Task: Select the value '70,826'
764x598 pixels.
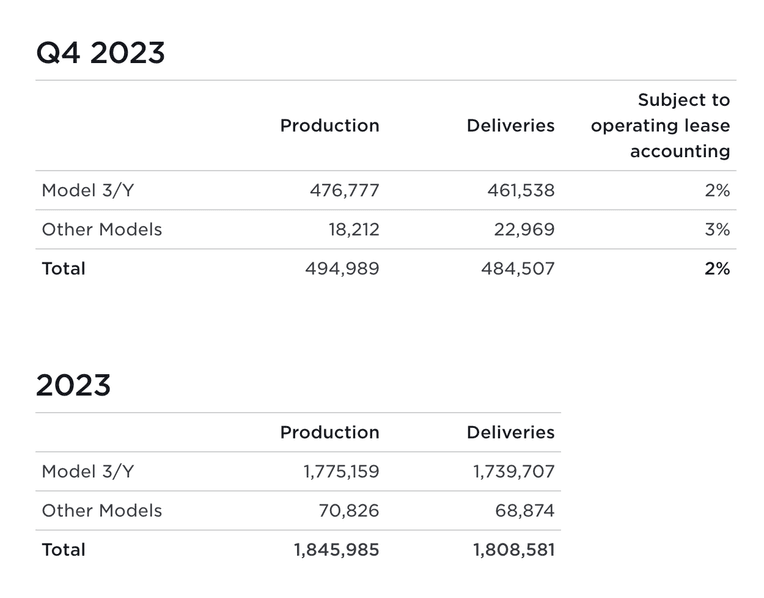Action: point(349,511)
